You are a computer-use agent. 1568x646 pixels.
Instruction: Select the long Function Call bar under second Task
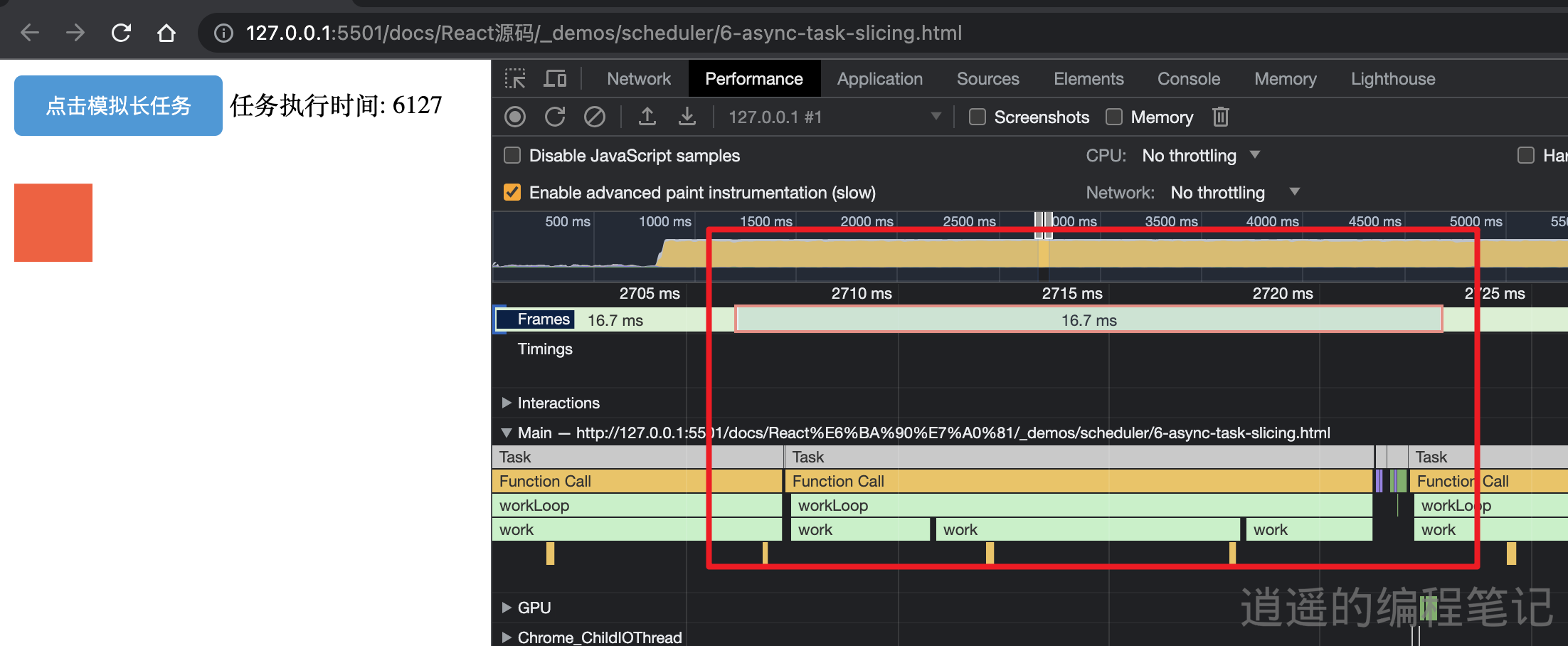(1079, 481)
